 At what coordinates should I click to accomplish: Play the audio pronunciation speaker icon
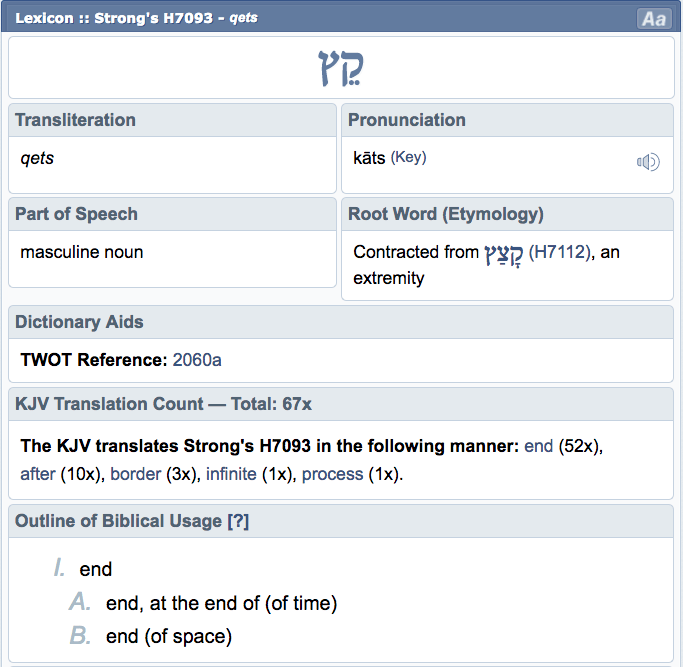[648, 162]
